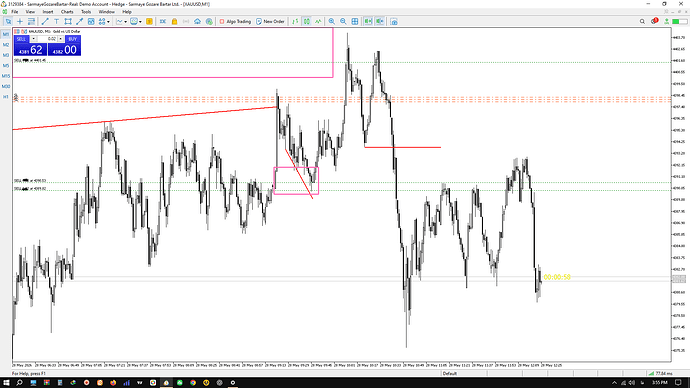Open the graphical objects dropdown arrow
Screen dimensions: 690x388
tap(108, 22)
